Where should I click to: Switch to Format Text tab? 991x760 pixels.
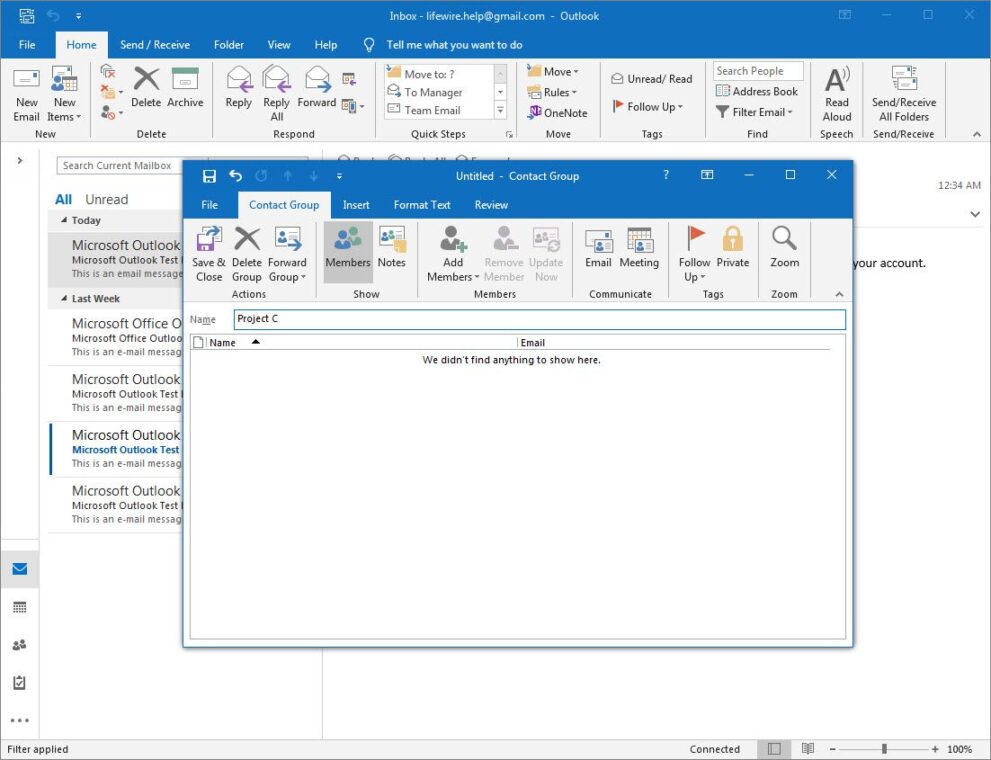tap(422, 205)
